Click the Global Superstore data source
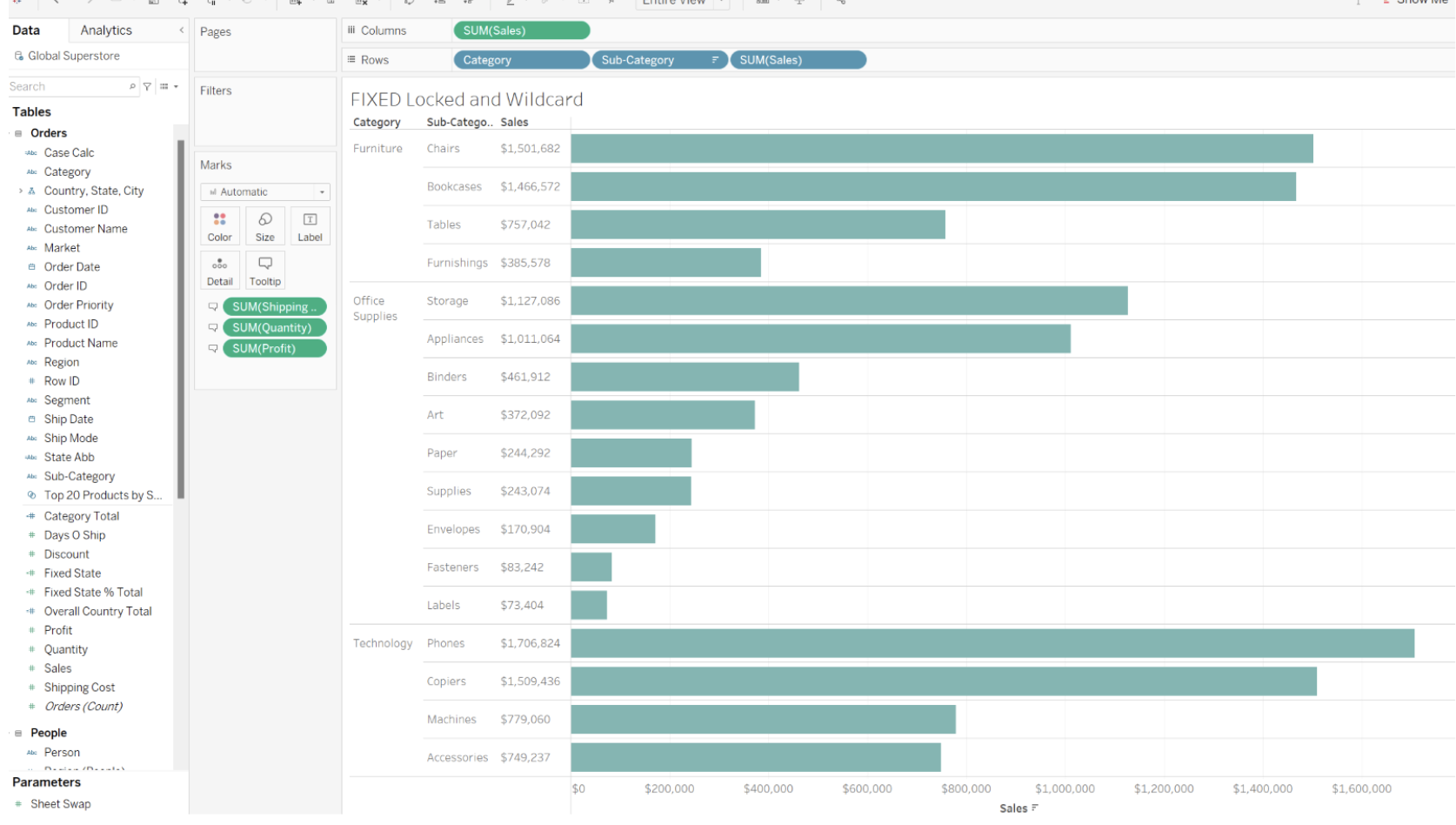 (74, 56)
